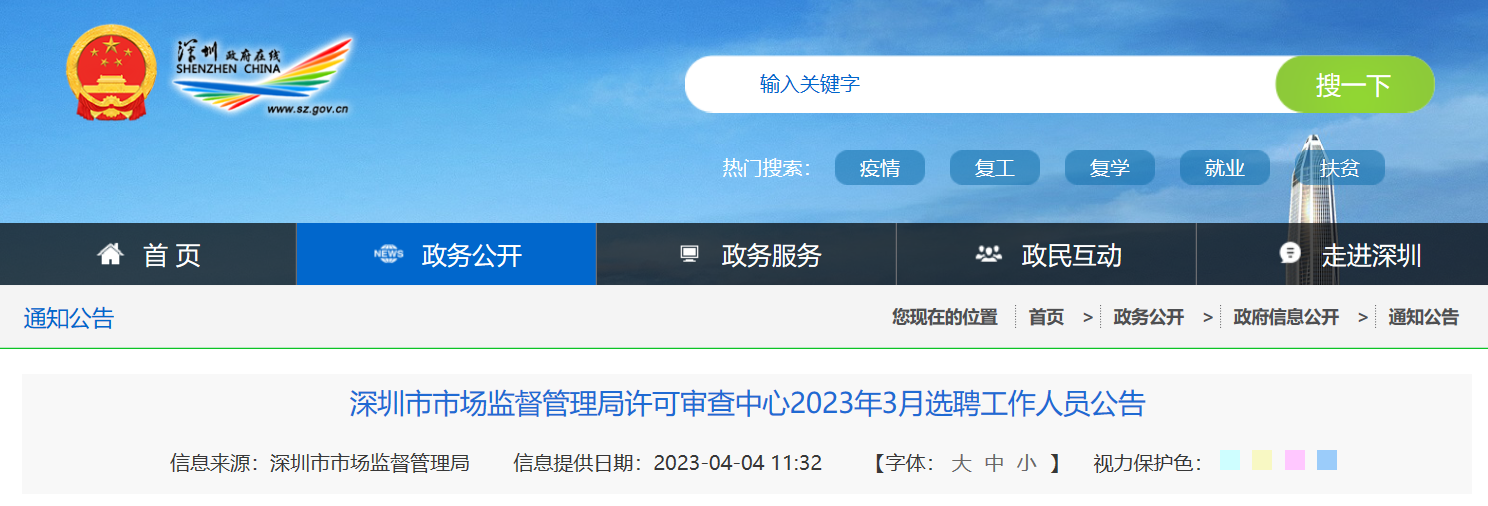Click the chat bubble icon beside 走进深圳
1488x506 pixels.
click(x=1290, y=253)
